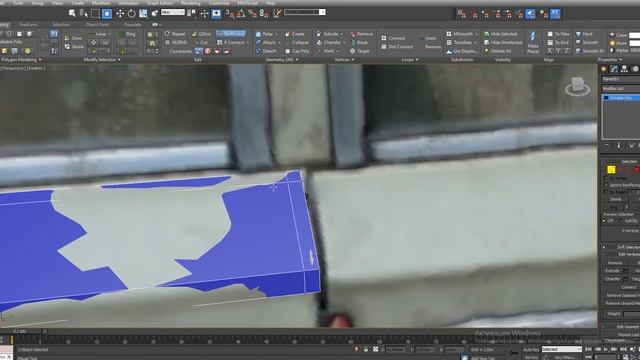Switch to the Freeform ribbon tab
640x360 pixels.
tap(28, 24)
